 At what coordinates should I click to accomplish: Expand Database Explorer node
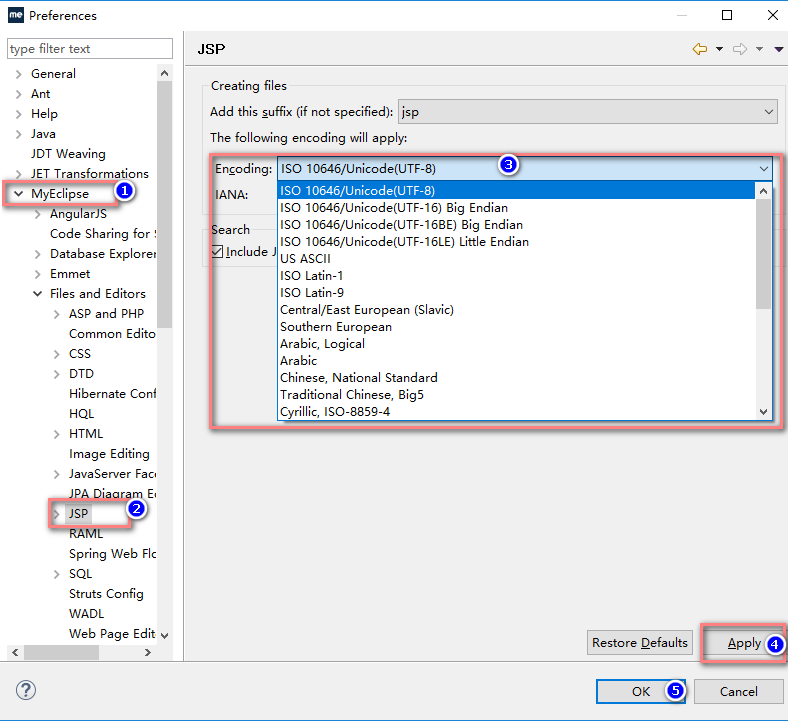click(x=38, y=254)
